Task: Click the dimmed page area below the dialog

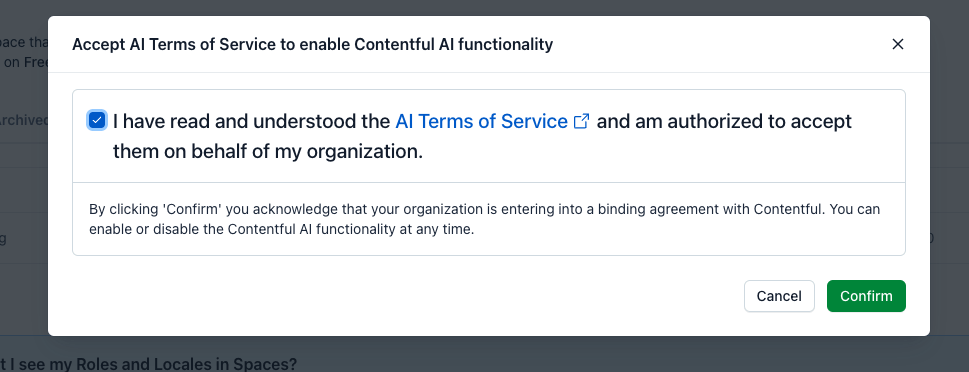Action: 618,354
